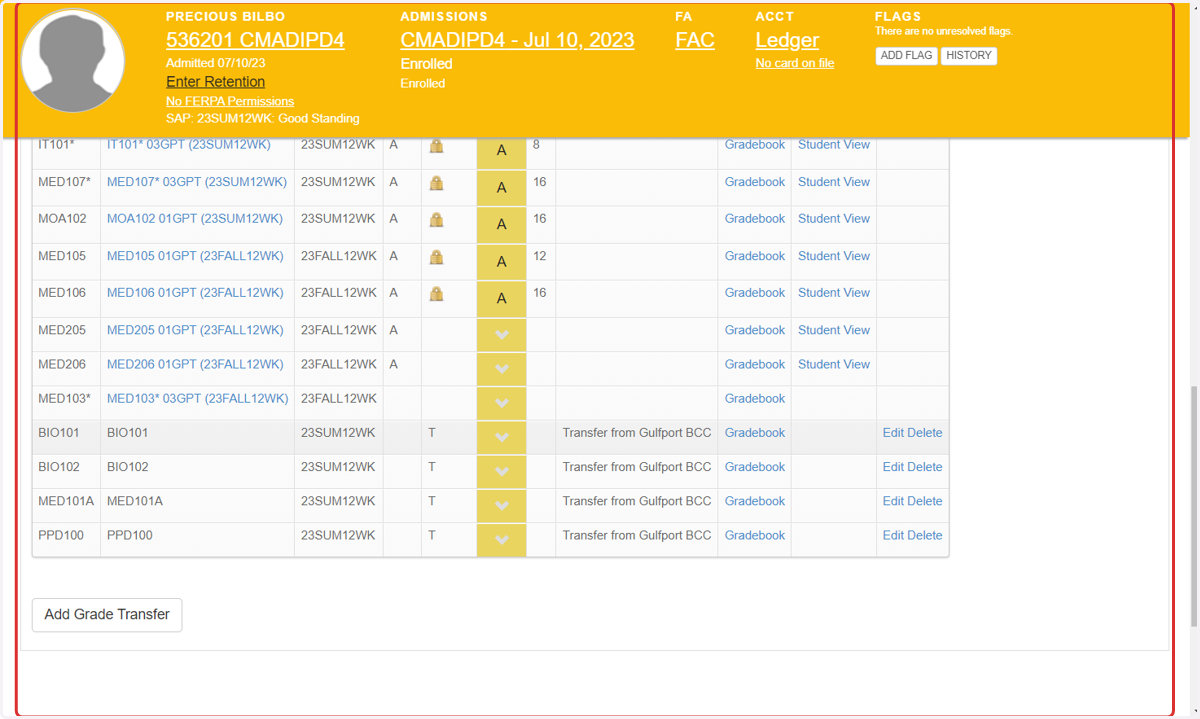Open course link MED103* 03GPT (23FALL12WK)

click(198, 398)
